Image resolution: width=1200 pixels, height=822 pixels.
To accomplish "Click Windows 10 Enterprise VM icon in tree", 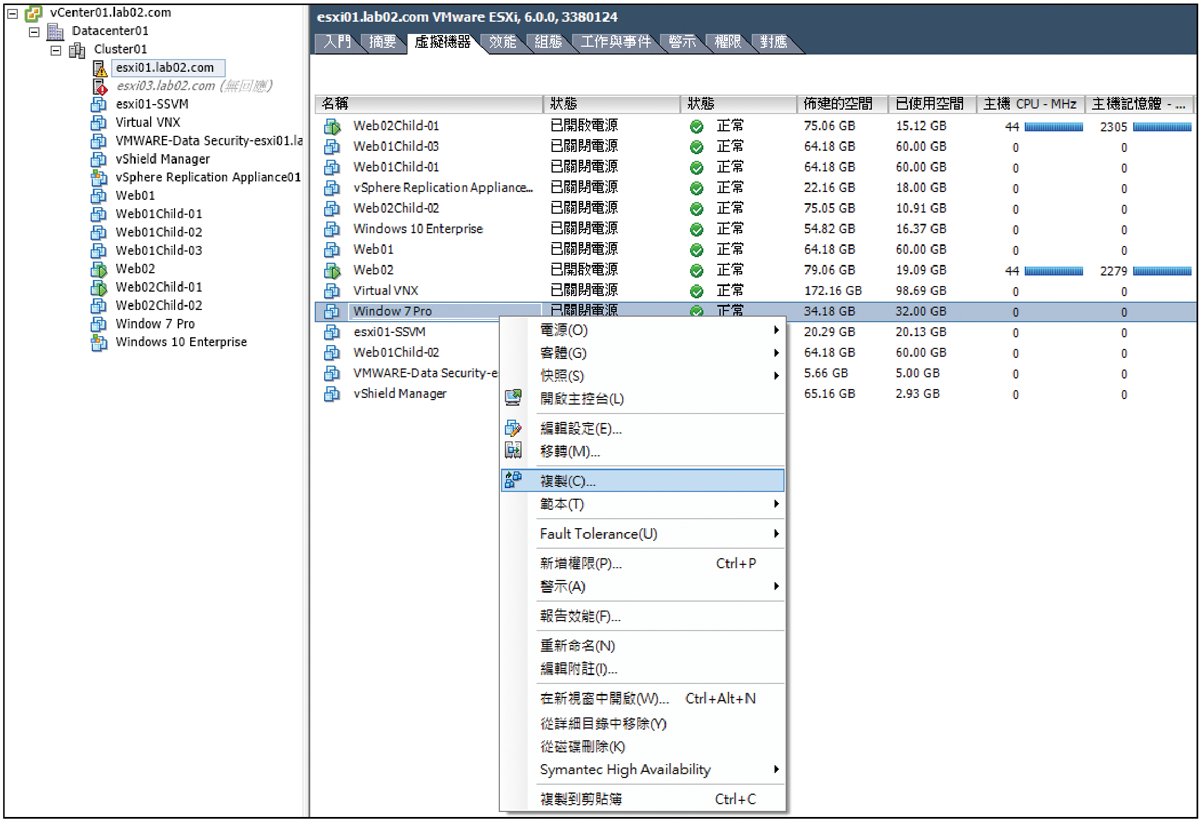I will 99,342.
